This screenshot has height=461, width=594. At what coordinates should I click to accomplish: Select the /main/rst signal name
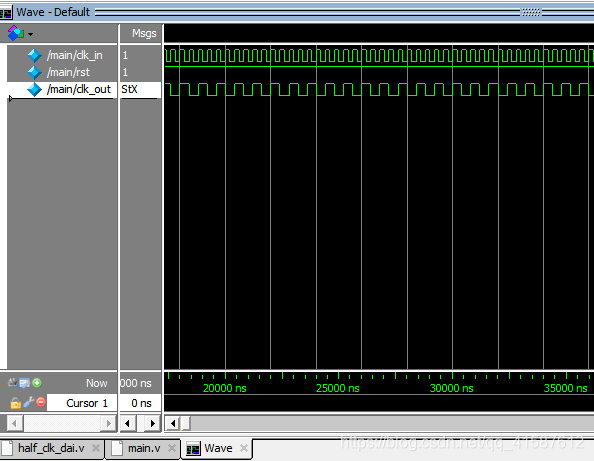point(68,72)
